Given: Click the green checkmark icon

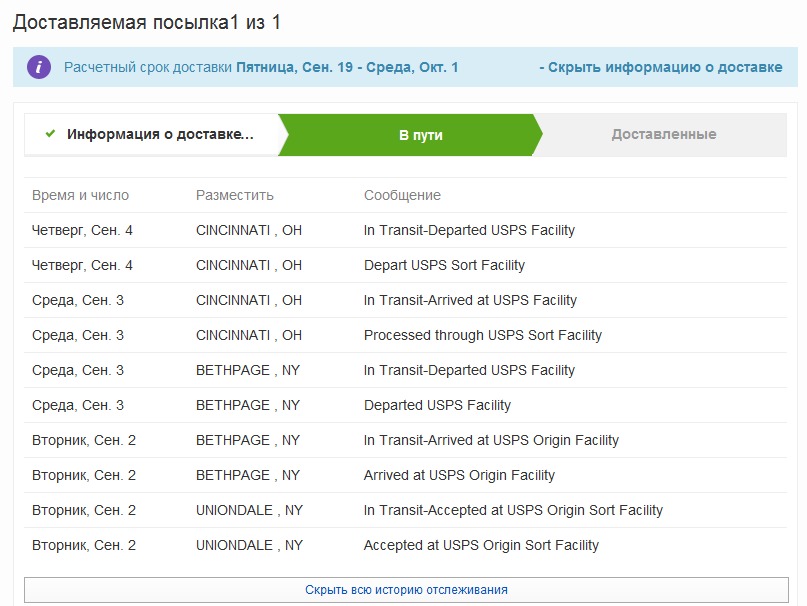Looking at the screenshot, I should pos(50,134).
